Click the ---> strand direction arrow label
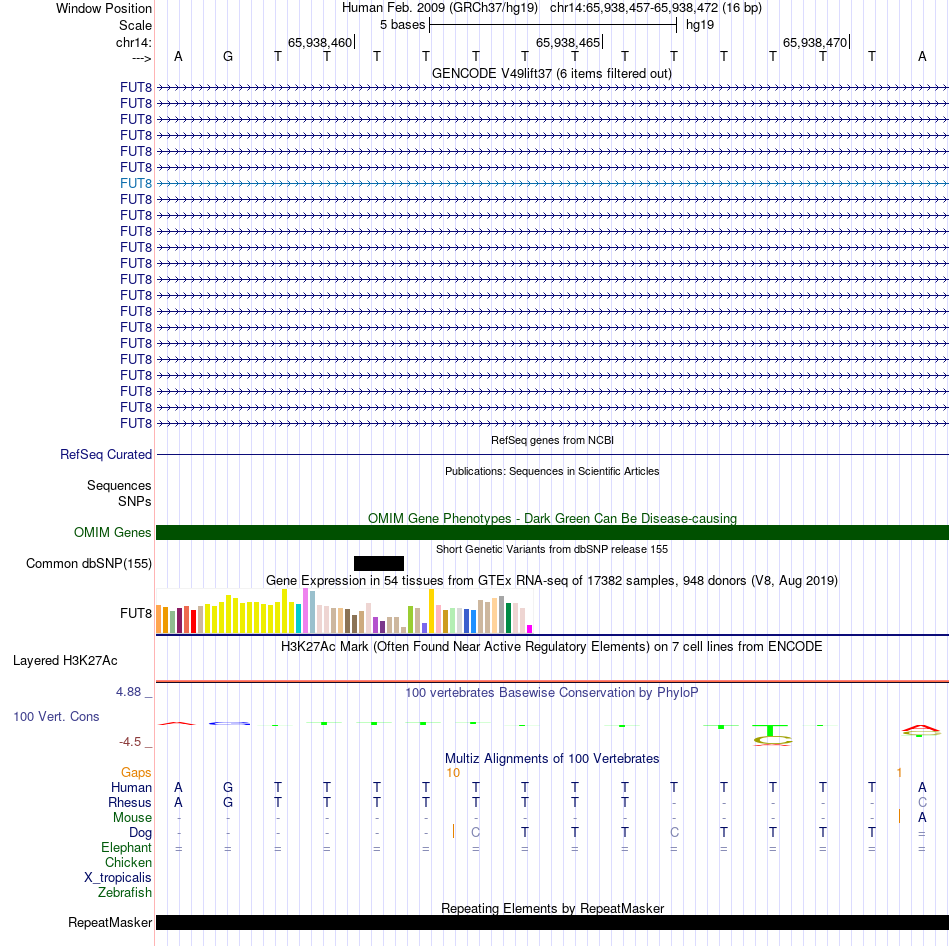This screenshot has height=946, width=950. point(141,58)
